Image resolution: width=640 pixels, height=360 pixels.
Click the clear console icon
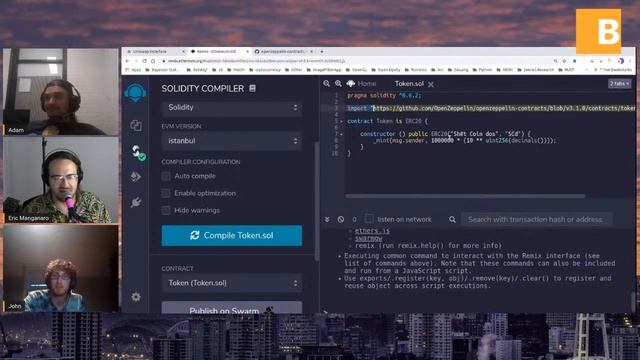[341, 220]
